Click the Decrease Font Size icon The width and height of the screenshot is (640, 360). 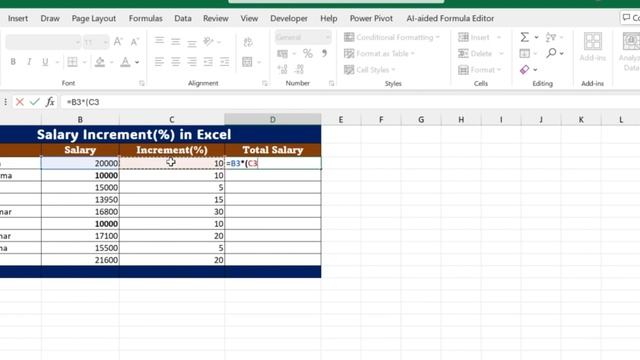pos(134,42)
